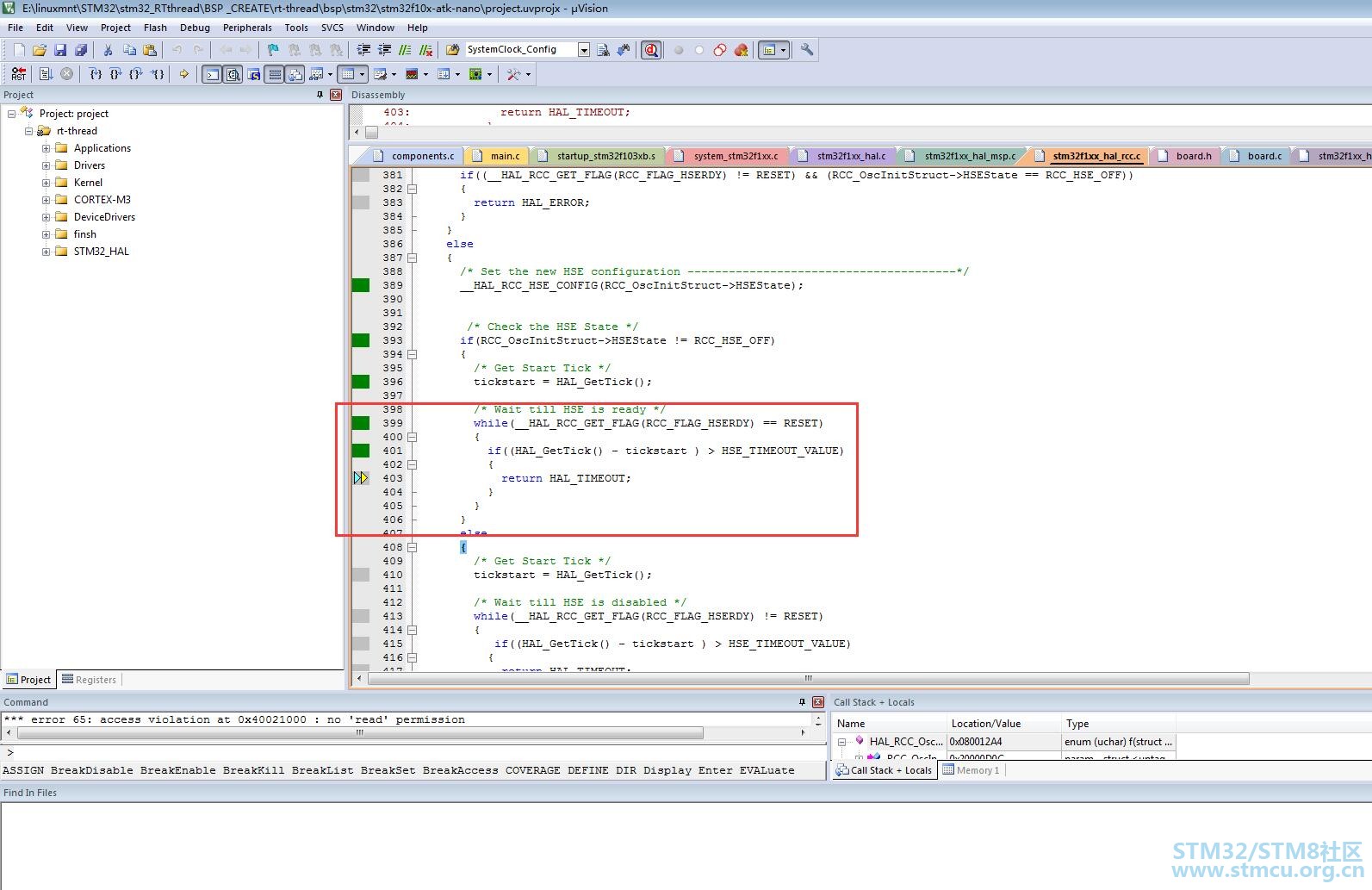Viewport: 1372px width, 890px height.
Task: Toggle the Registers Window button
Action: pyautogui.click(x=275, y=74)
